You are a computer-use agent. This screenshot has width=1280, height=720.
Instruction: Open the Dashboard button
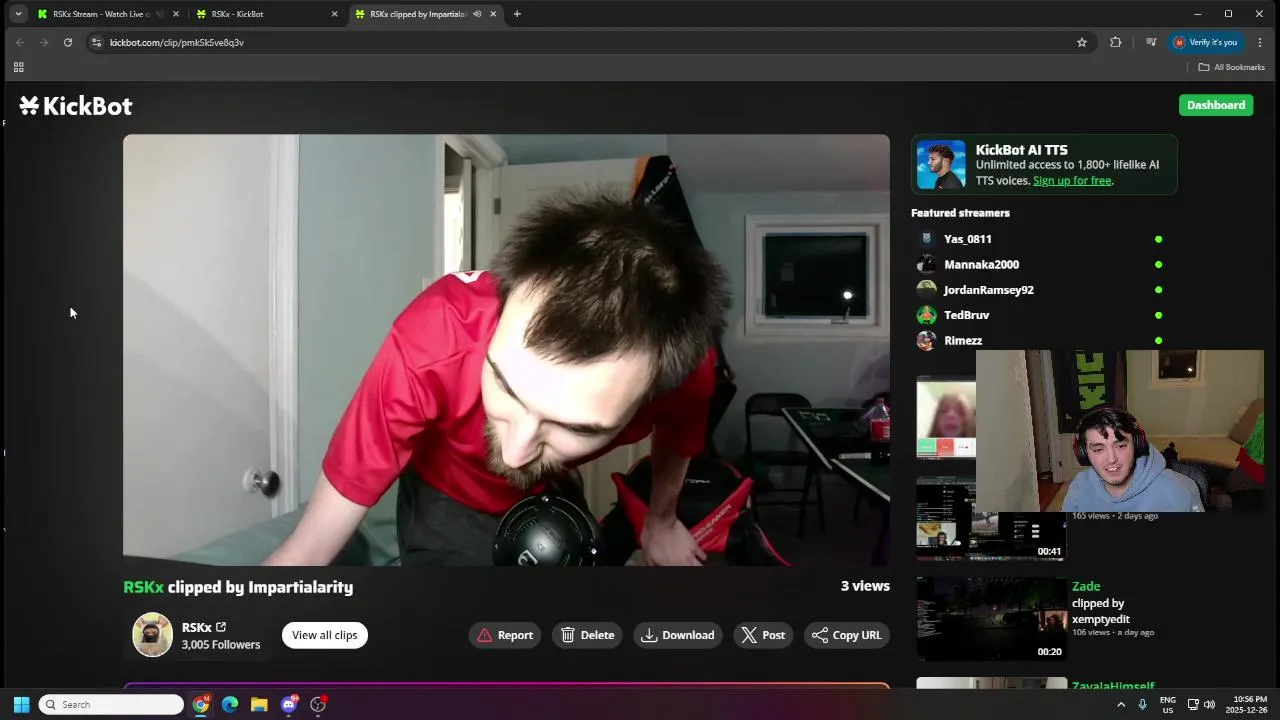[x=1216, y=105]
